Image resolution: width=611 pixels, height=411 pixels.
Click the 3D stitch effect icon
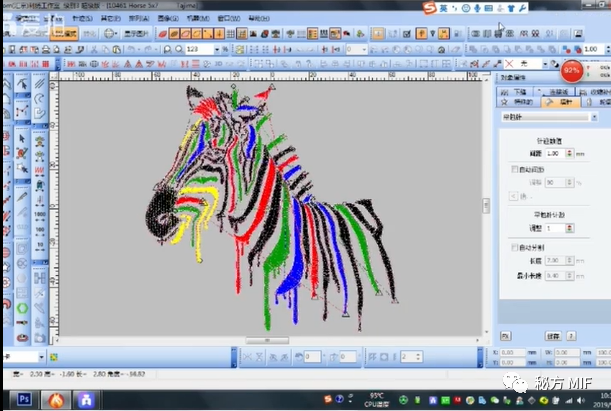point(219,64)
